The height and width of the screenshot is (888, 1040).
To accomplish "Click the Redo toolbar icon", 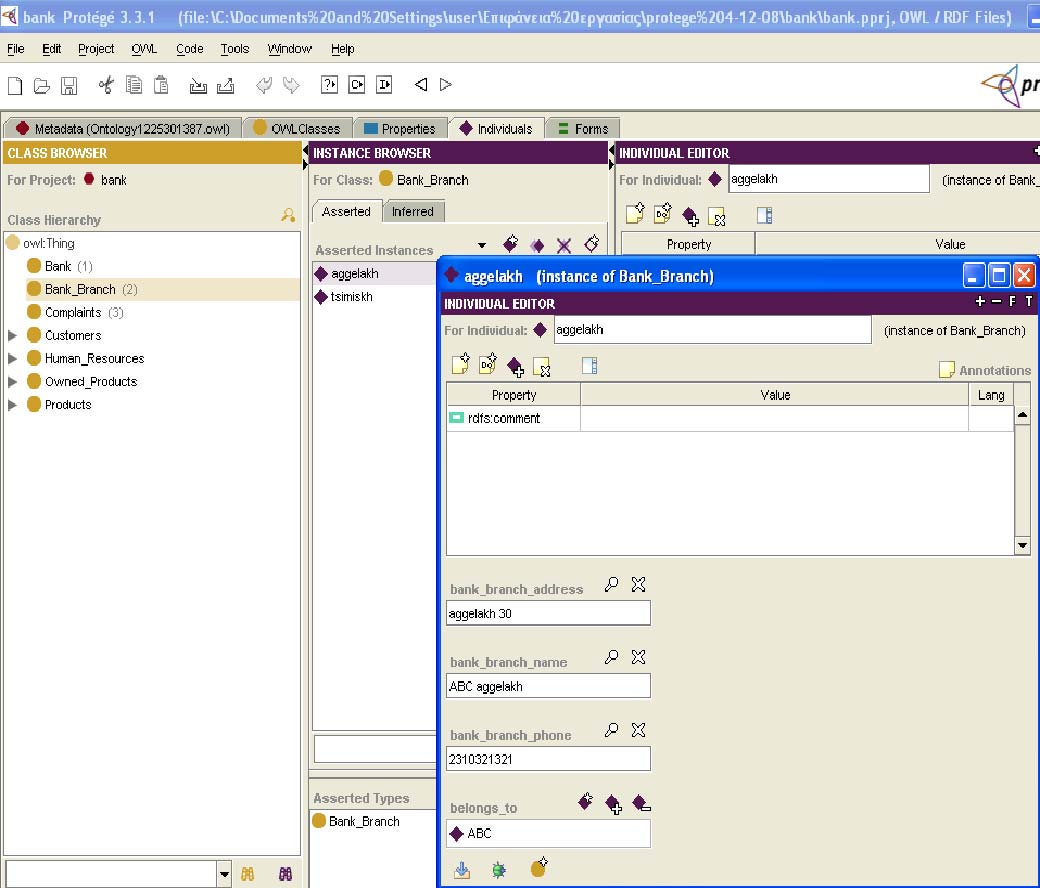I will [x=291, y=85].
